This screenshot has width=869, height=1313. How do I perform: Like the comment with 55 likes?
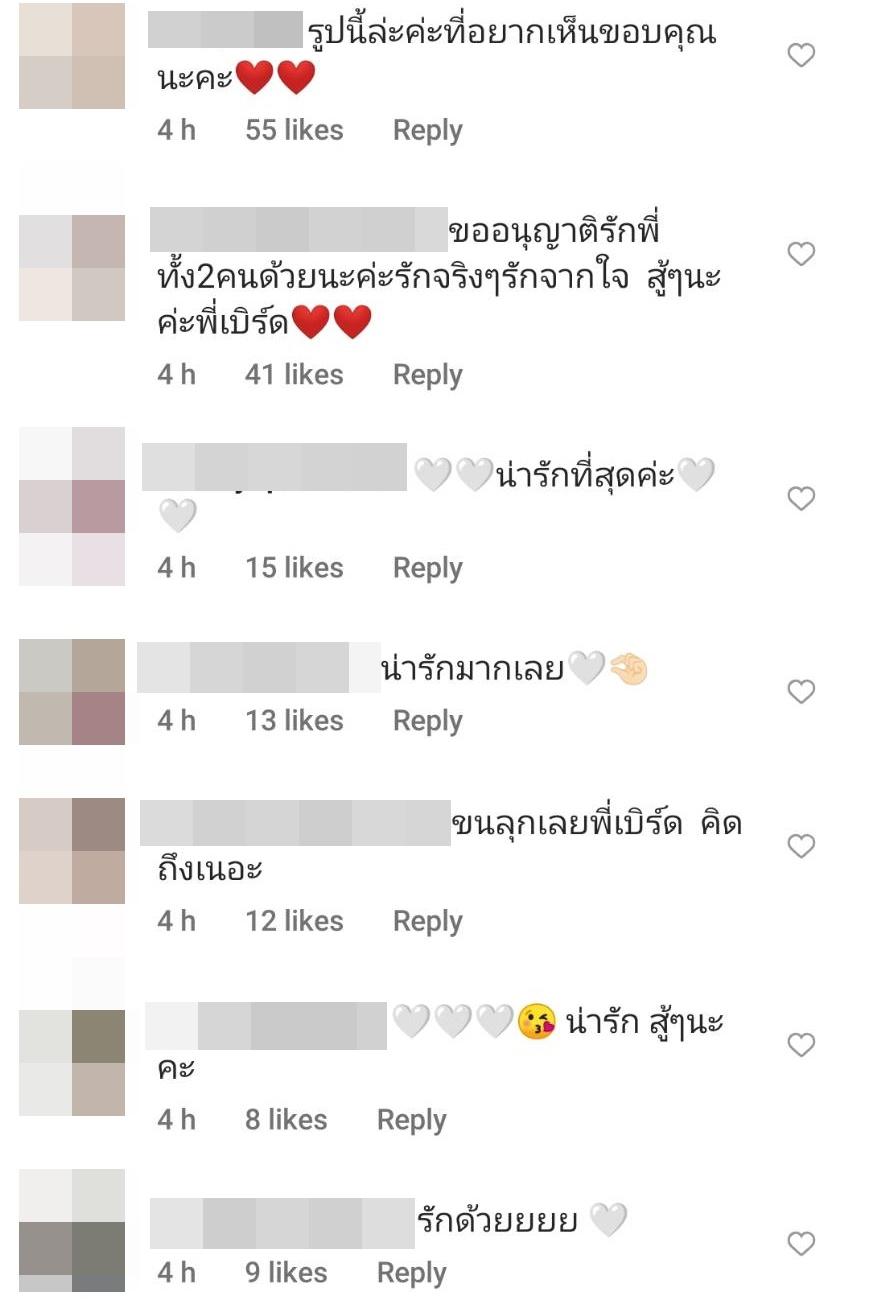pyautogui.click(x=801, y=55)
